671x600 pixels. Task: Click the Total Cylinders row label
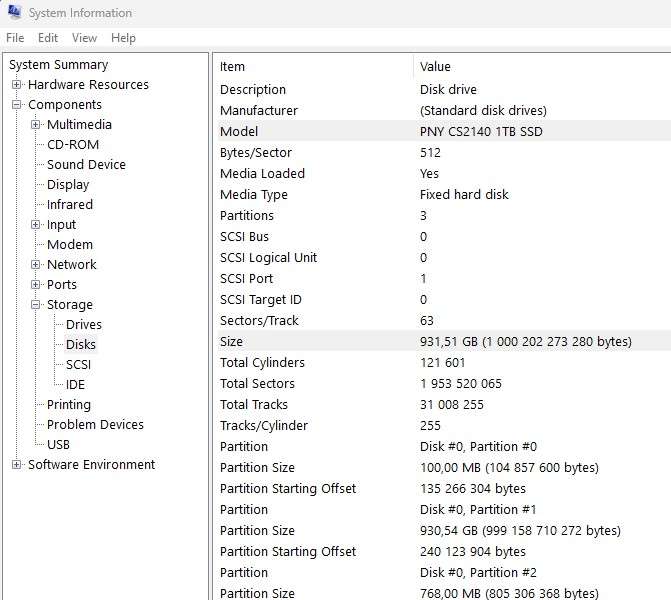click(262, 362)
